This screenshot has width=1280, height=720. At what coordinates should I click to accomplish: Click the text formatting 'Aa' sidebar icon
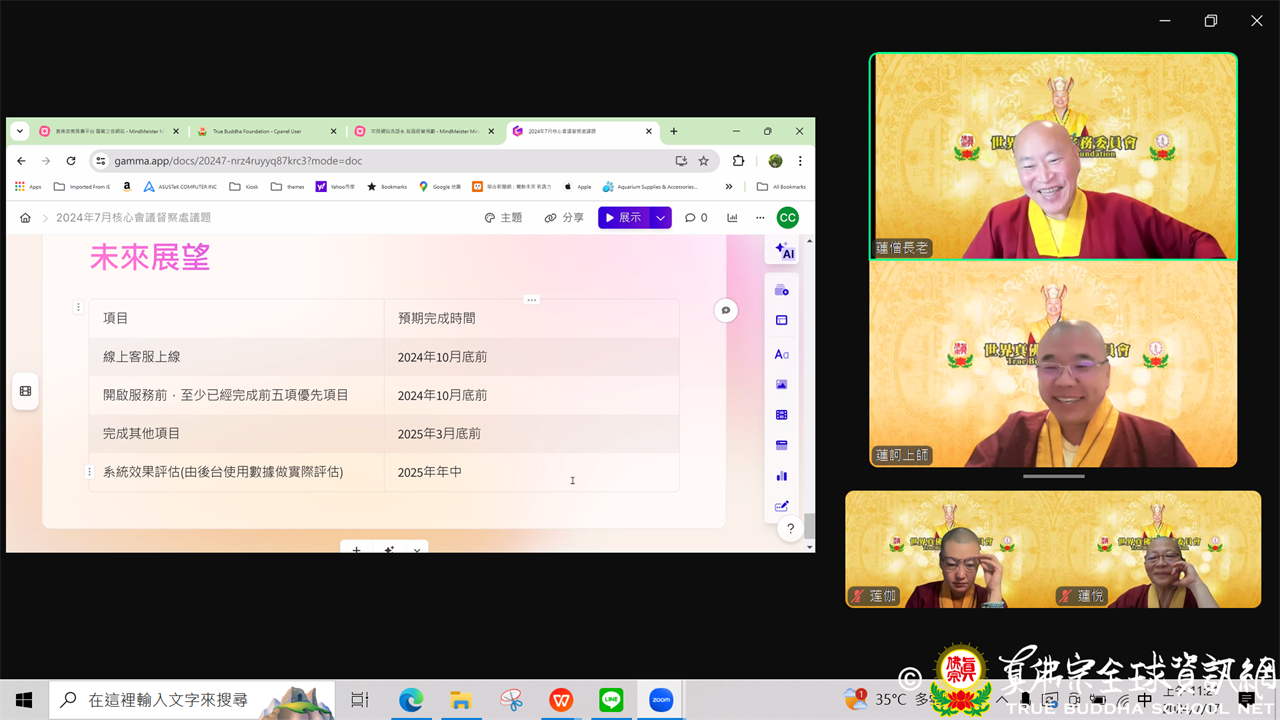782,354
